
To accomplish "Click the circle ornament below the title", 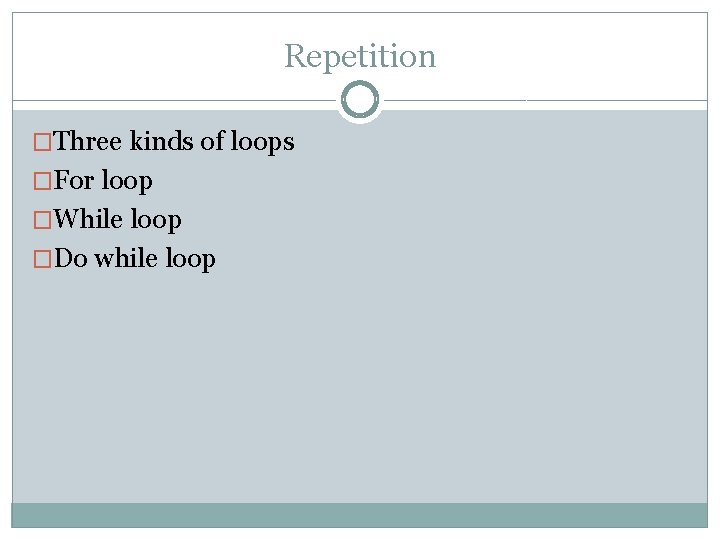I will point(360,100).
